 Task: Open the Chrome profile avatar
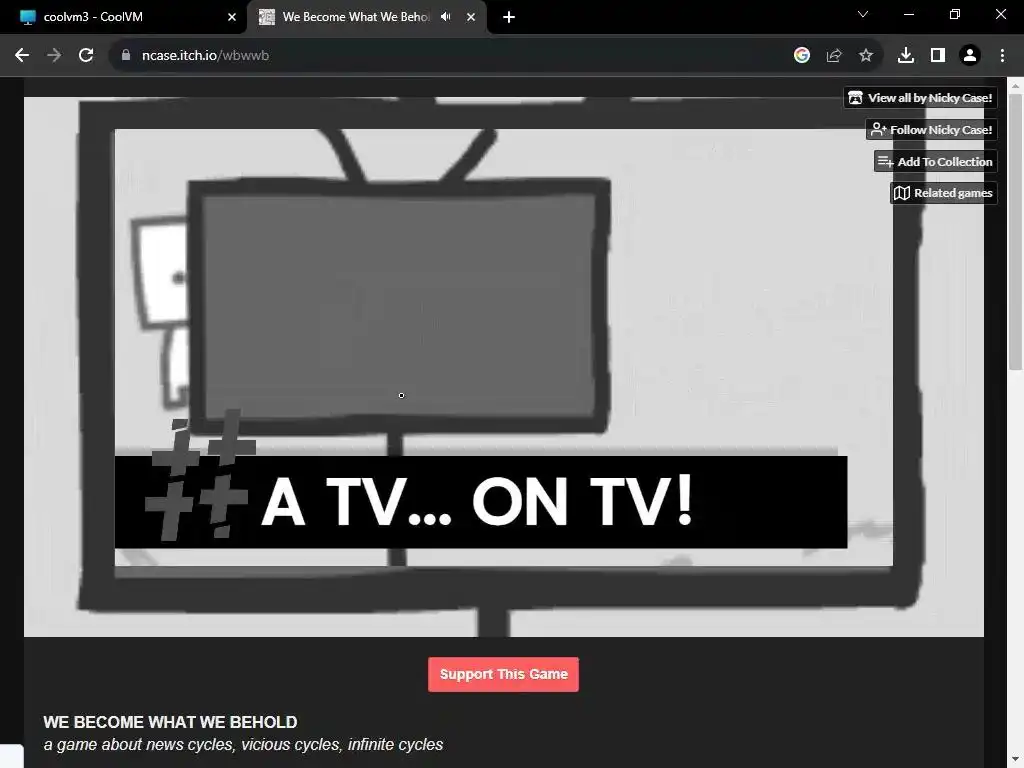pos(970,56)
